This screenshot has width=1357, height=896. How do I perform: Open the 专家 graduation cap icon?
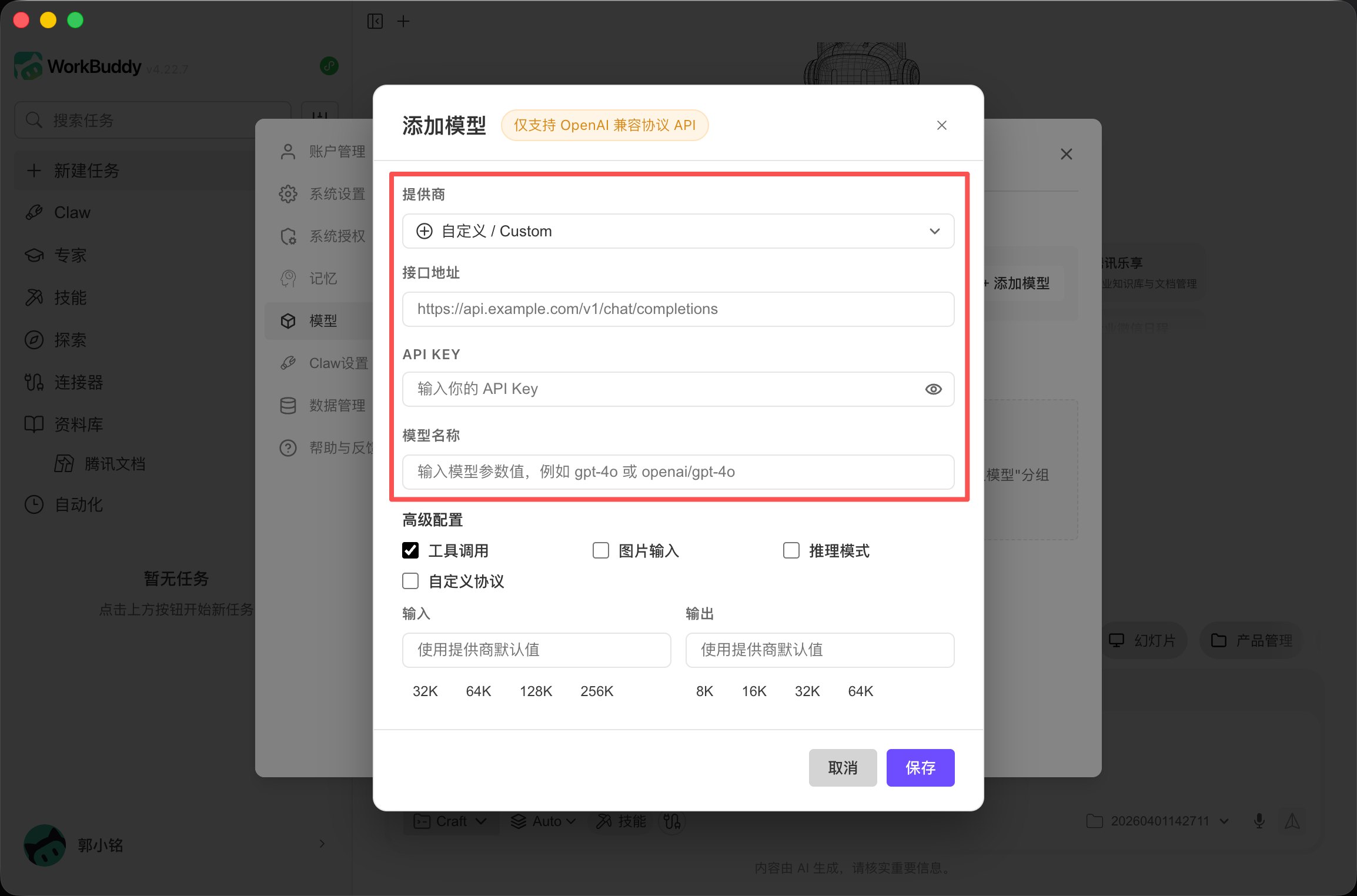point(34,255)
